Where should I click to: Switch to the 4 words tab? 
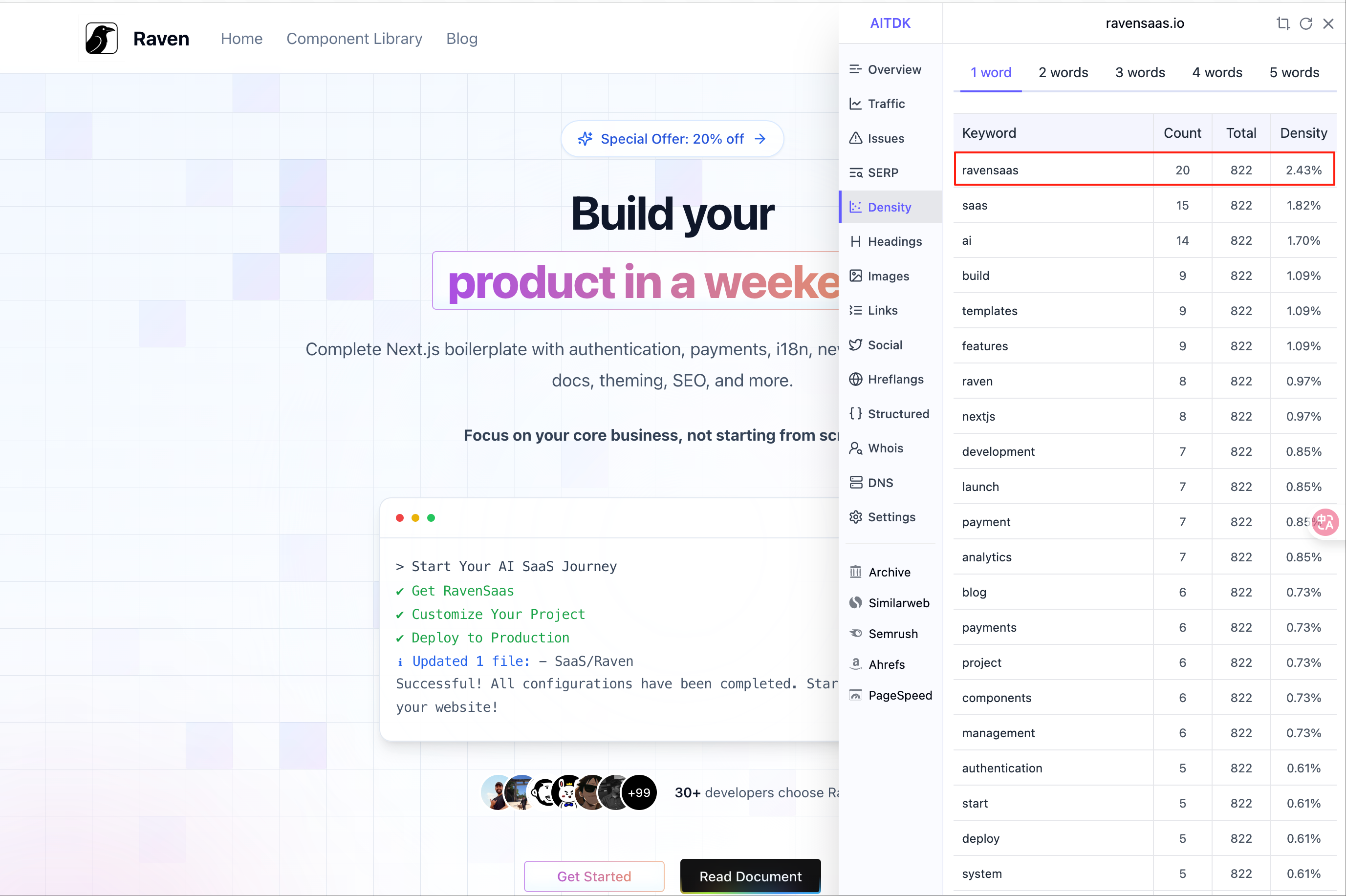pos(1217,73)
